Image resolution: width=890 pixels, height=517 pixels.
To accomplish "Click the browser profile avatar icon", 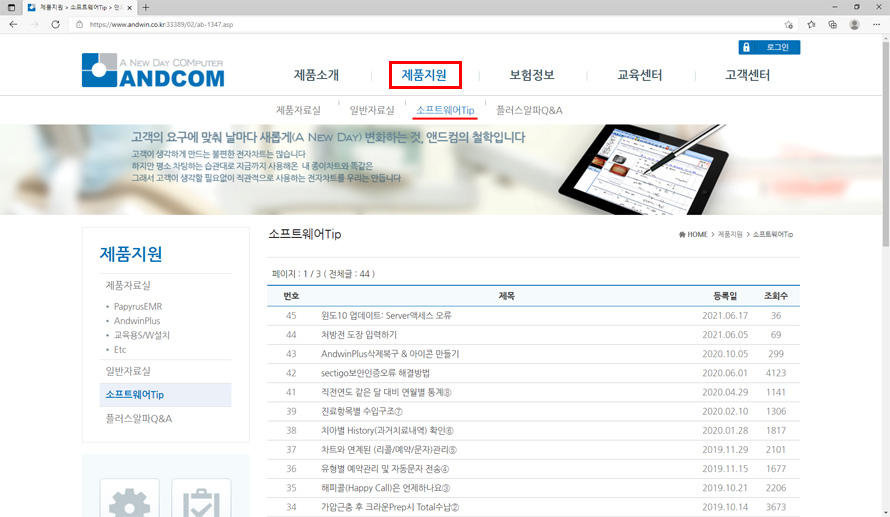I will pyautogui.click(x=854, y=24).
